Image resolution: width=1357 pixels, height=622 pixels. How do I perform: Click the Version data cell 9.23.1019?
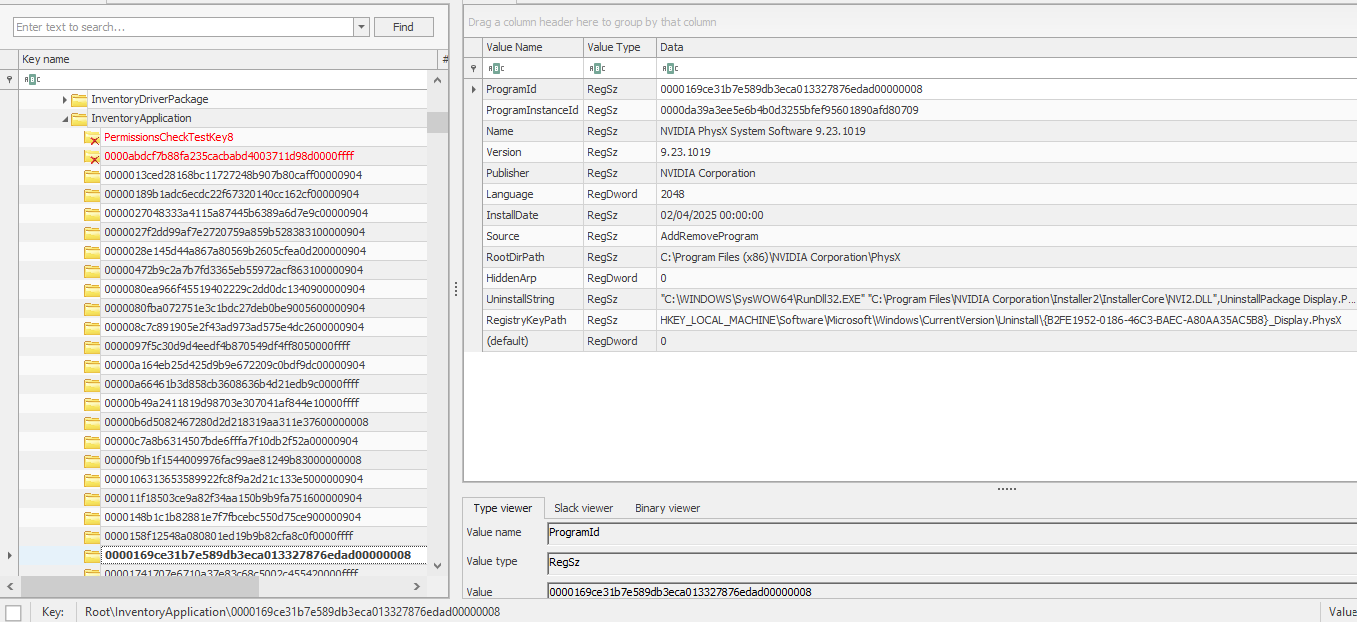coord(685,152)
